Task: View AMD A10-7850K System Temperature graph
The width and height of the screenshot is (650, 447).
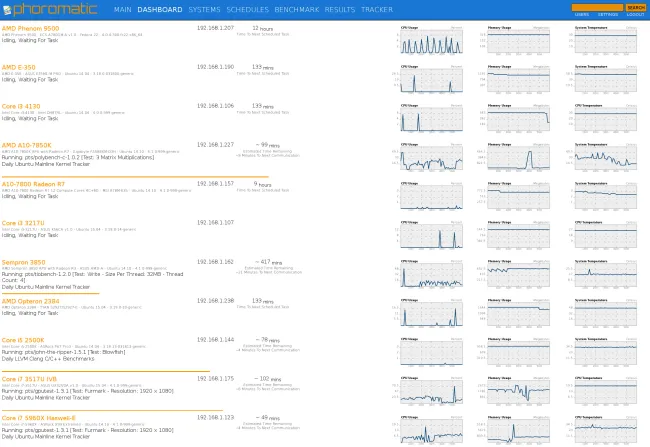Action: point(605,158)
